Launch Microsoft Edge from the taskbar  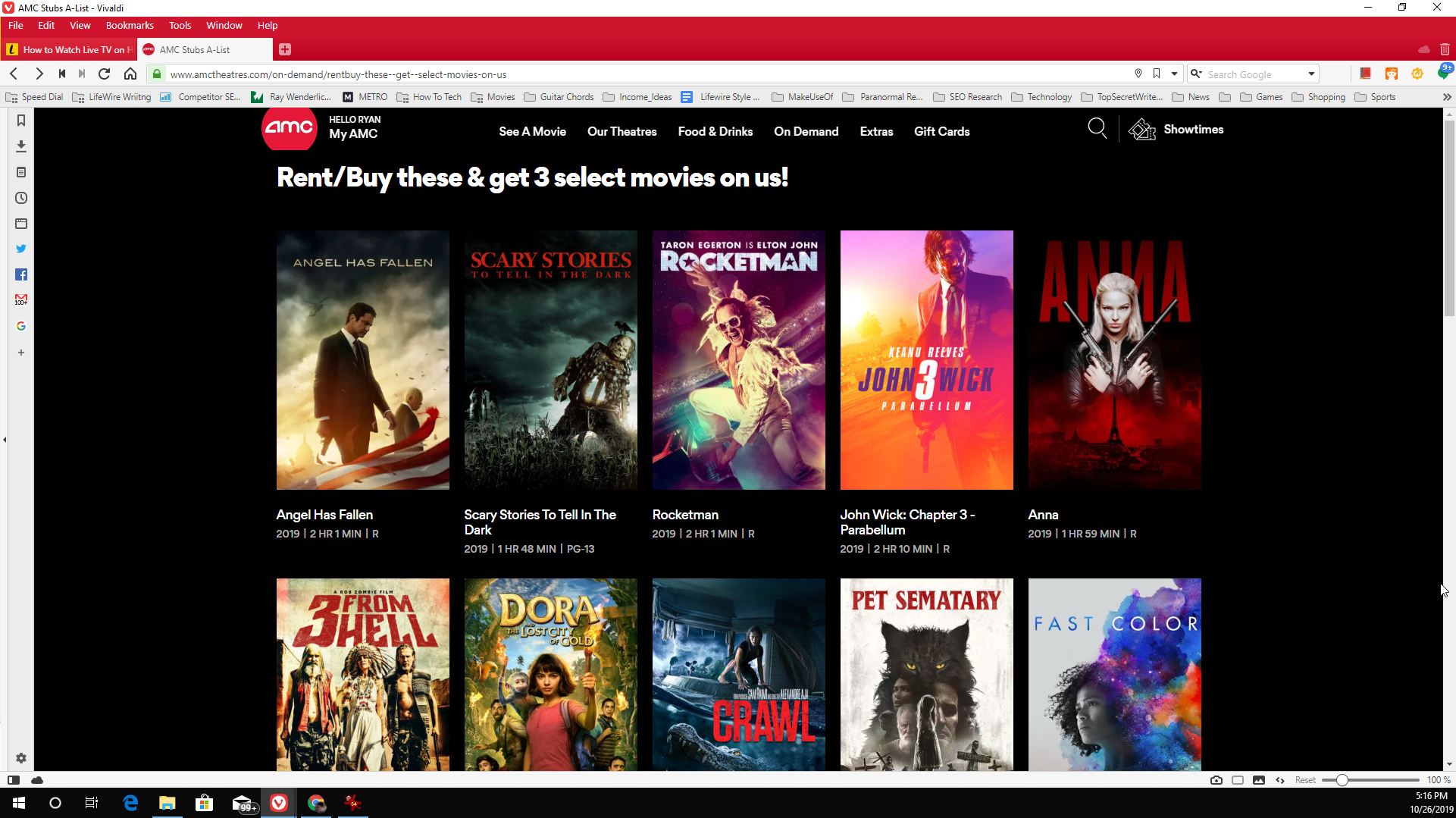pos(130,803)
